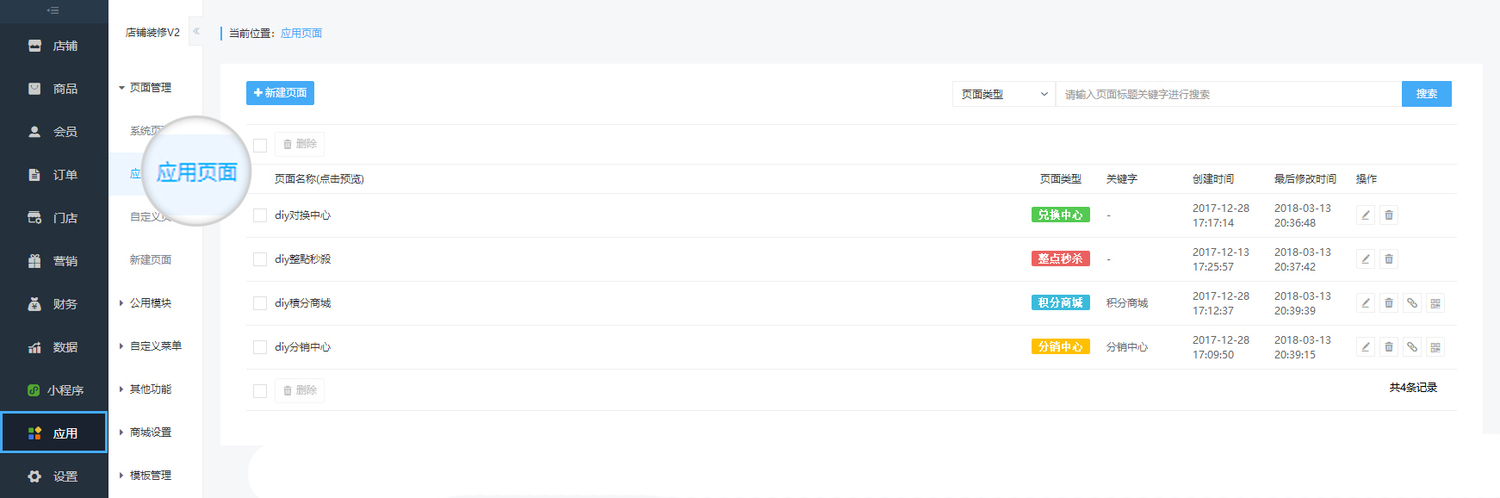
Task: Copy link icon for the diy積分商城 row
Action: (1412, 303)
